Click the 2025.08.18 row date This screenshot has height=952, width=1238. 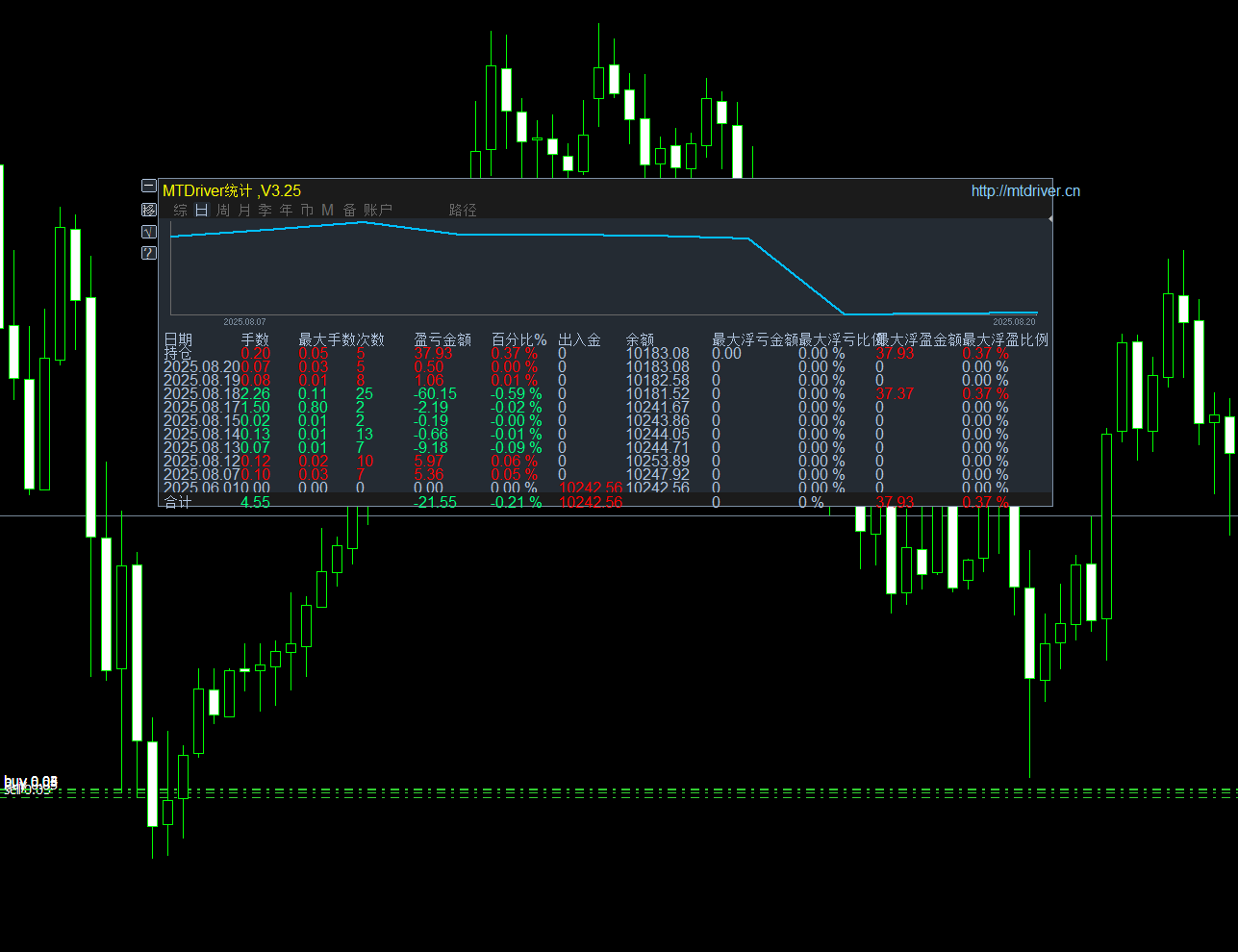(201, 393)
